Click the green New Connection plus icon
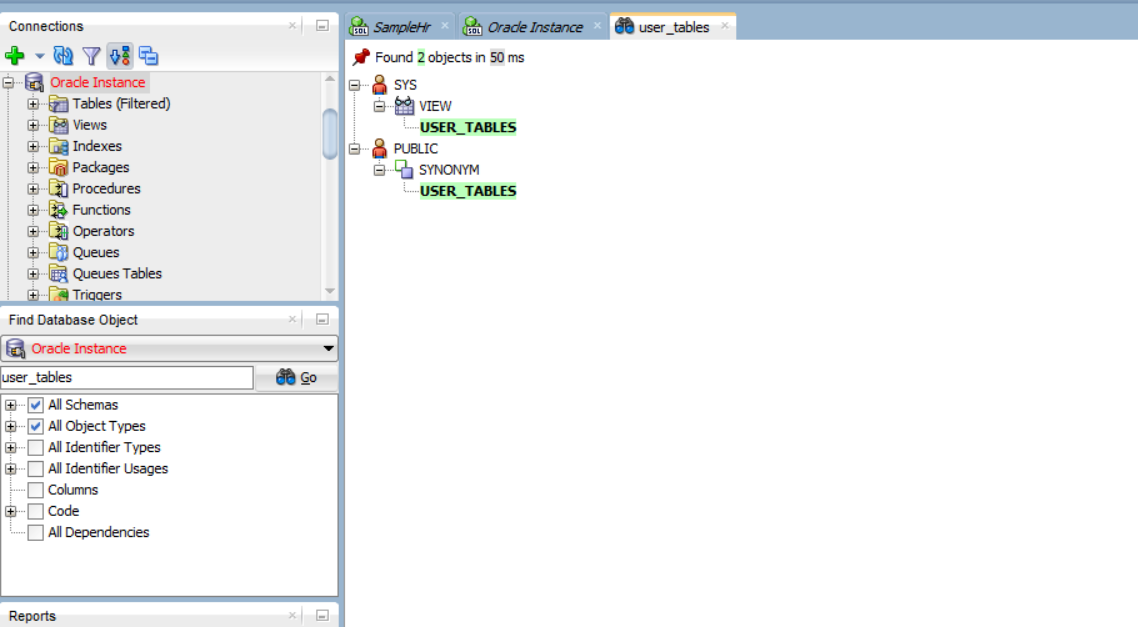Screen dimensions: 1138x627 (x=15, y=56)
